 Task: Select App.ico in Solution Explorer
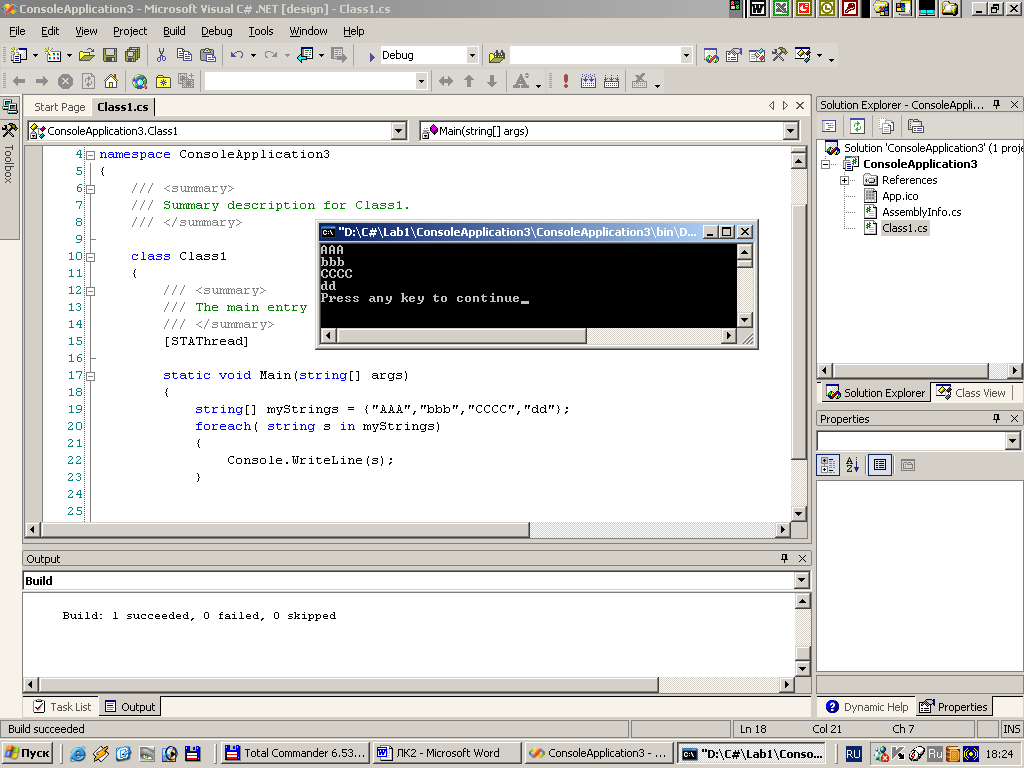point(900,196)
